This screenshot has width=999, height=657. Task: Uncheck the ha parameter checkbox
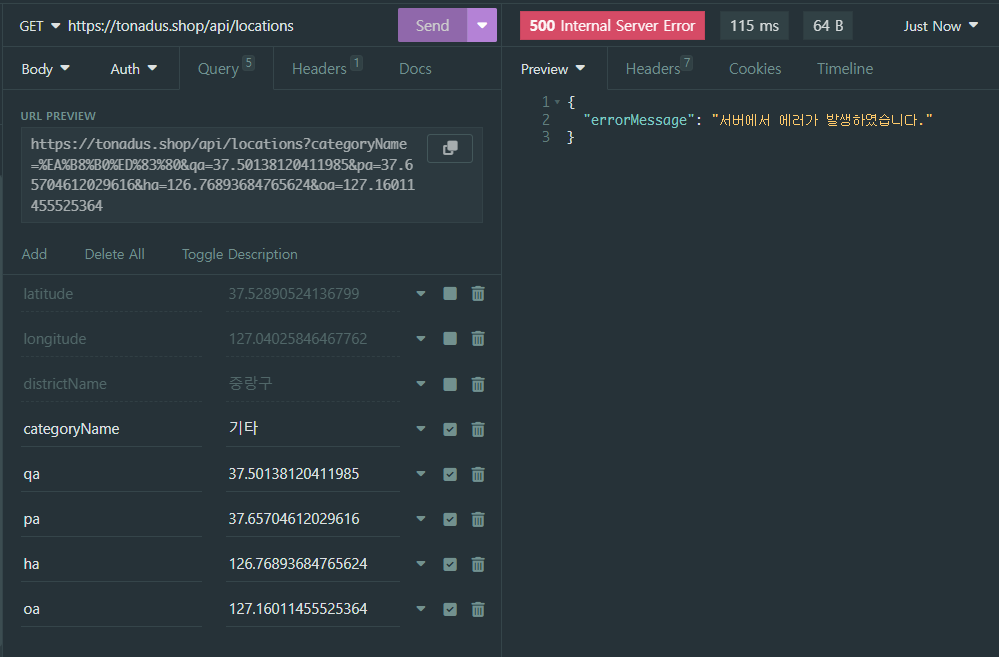point(450,564)
